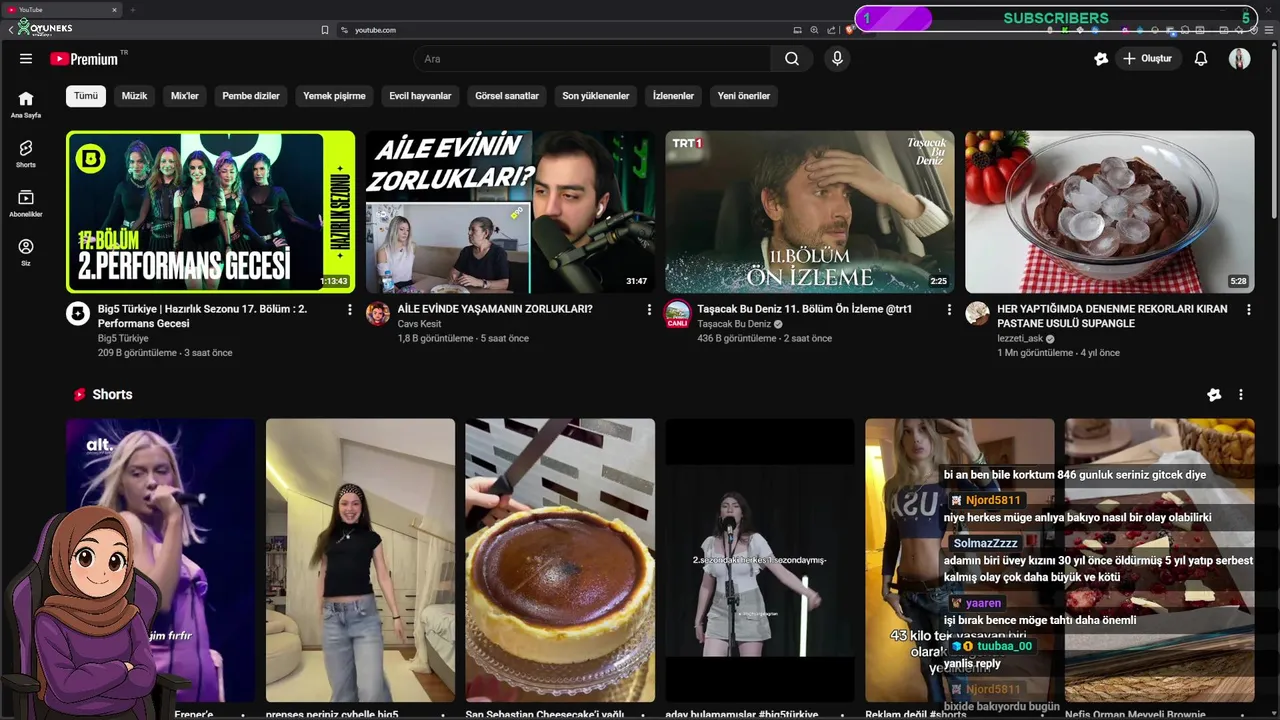
Task: Select the Evcil hayvanlar chip
Action: (420, 96)
